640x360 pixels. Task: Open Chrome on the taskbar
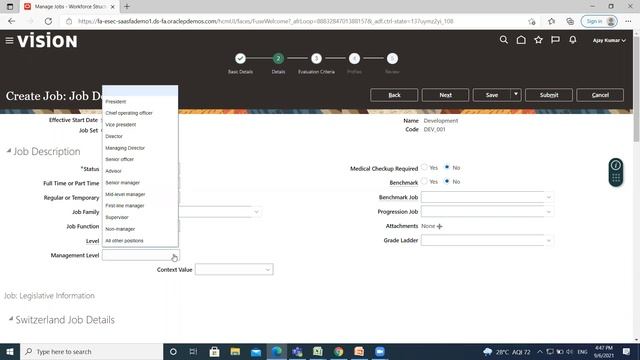point(338,351)
